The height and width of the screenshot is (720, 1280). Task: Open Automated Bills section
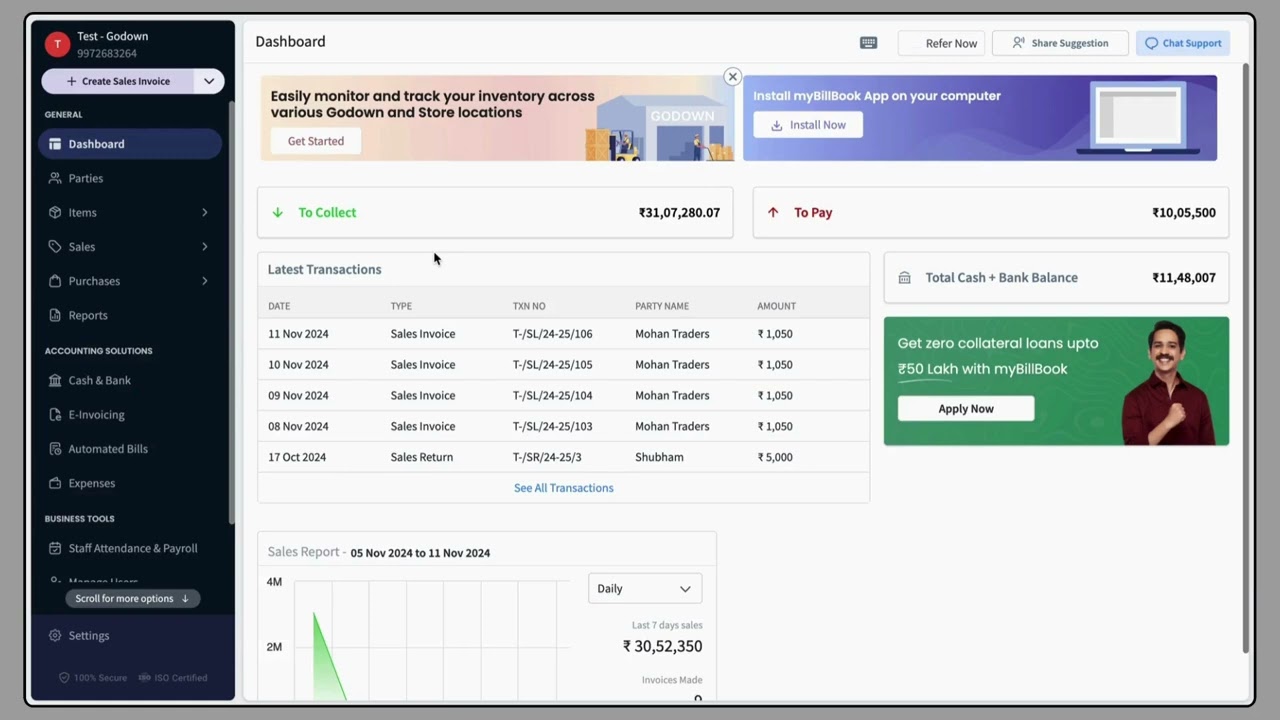pyautogui.click(x=131, y=449)
